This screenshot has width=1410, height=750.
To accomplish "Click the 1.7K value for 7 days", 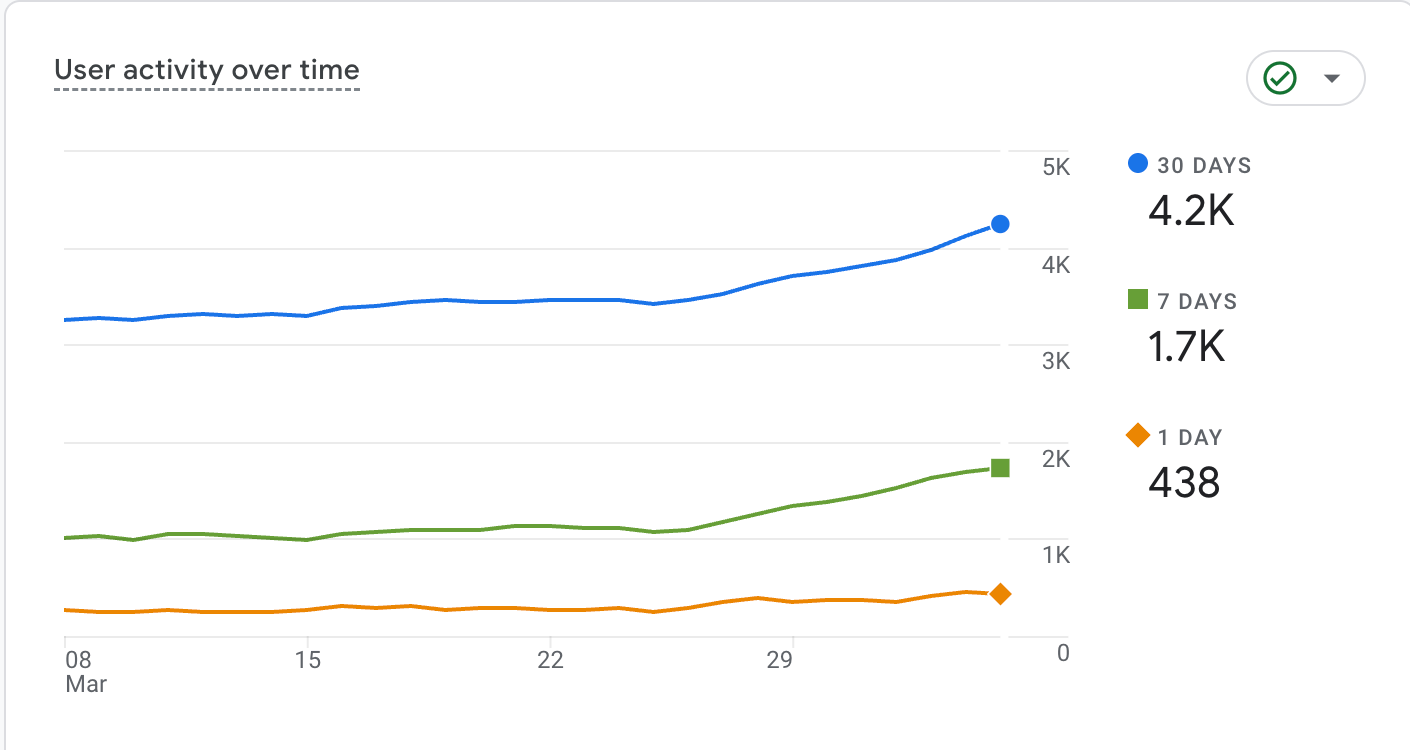I will coord(1186,347).
